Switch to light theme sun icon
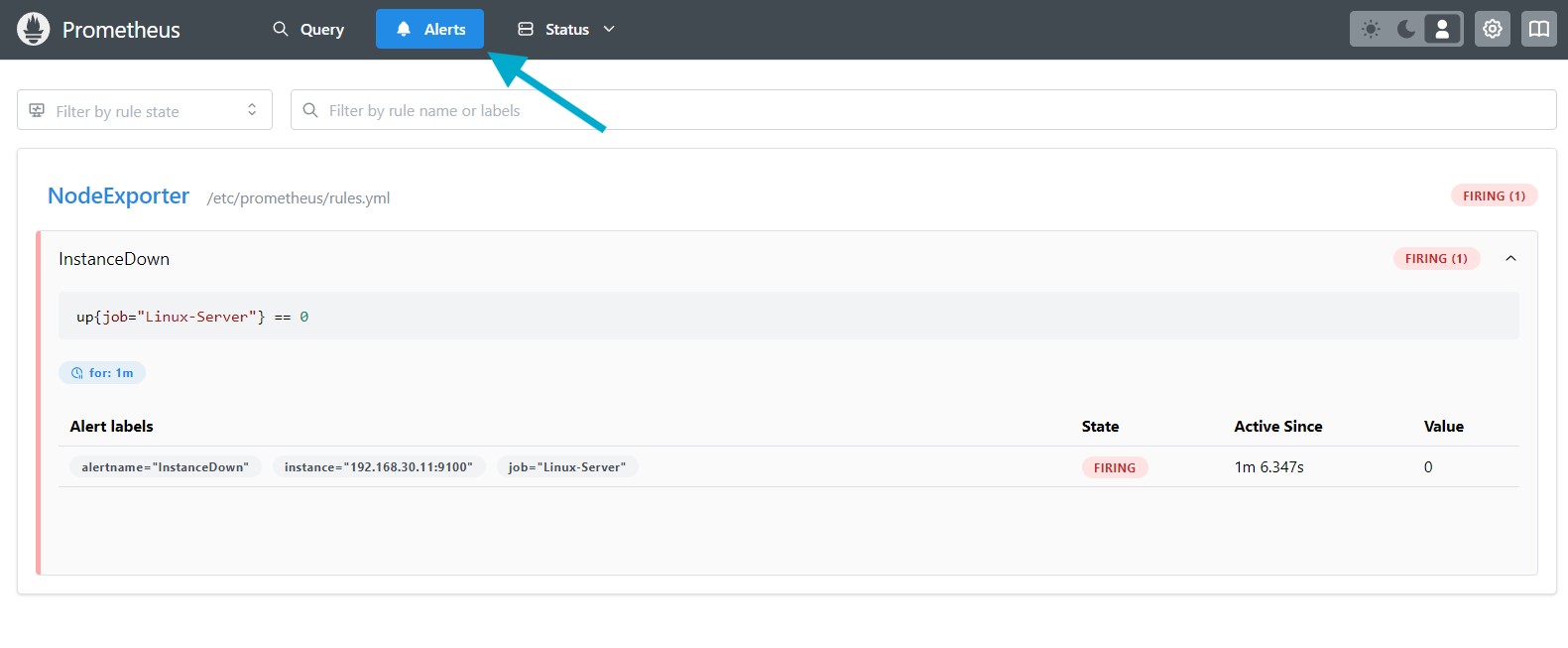This screenshot has width=1568, height=648. pyautogui.click(x=1371, y=29)
